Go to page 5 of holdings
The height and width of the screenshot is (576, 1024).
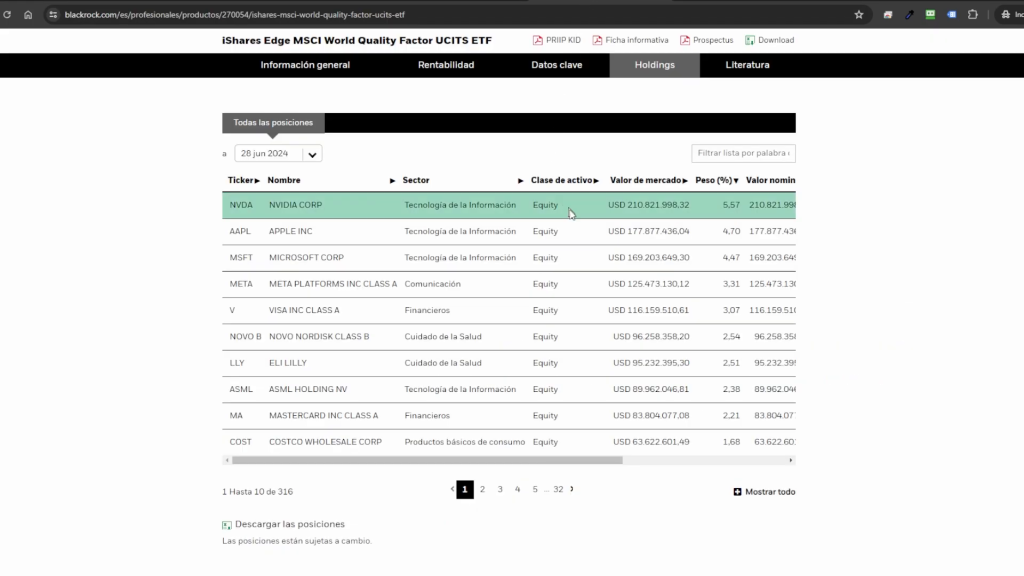pyautogui.click(x=535, y=489)
